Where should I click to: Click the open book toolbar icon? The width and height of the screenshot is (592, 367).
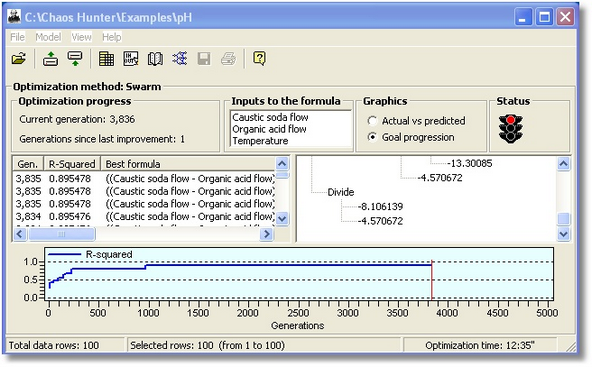[155, 59]
